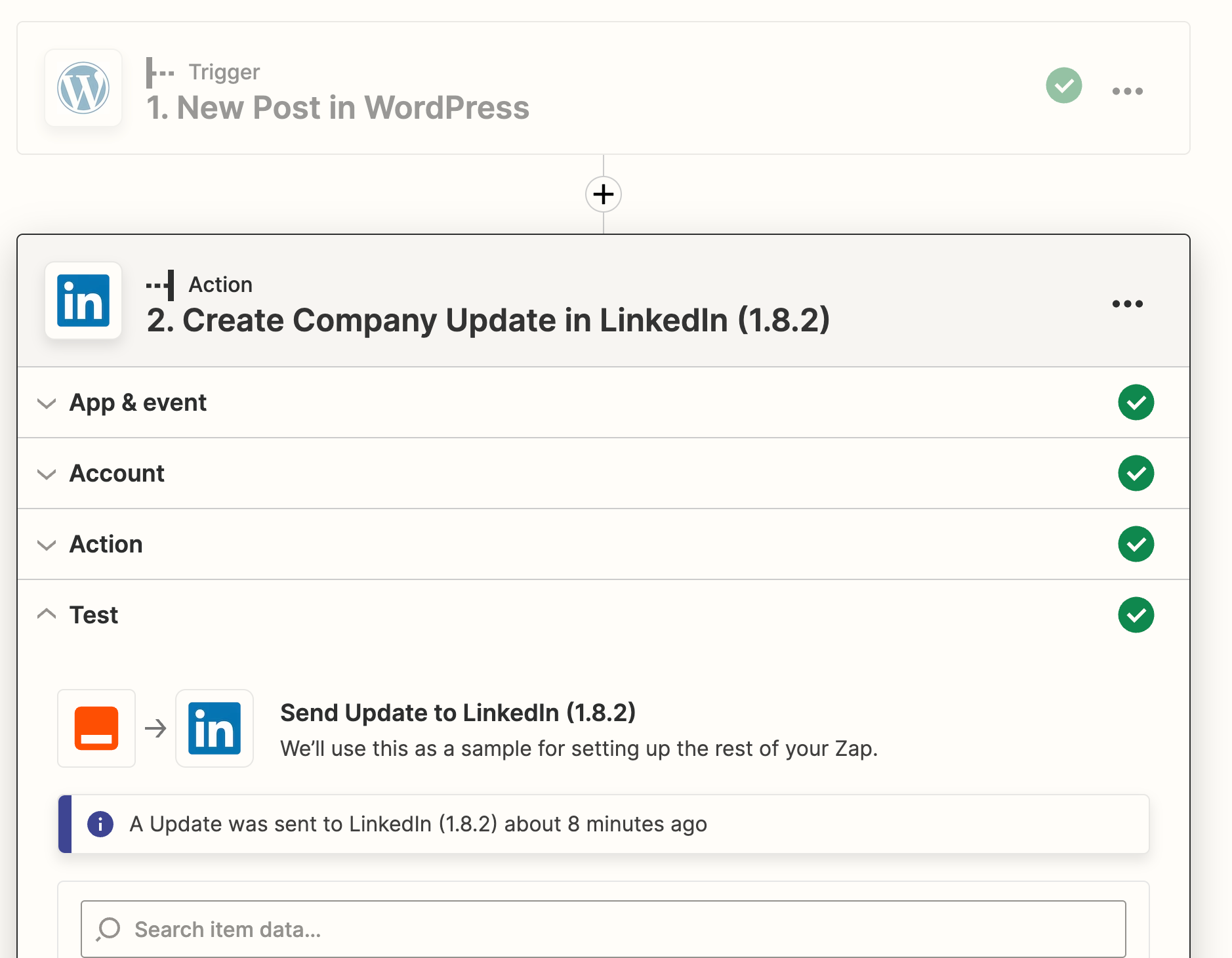The height and width of the screenshot is (958, 1232).
Task: Expand the App & event section
Action: tap(603, 402)
